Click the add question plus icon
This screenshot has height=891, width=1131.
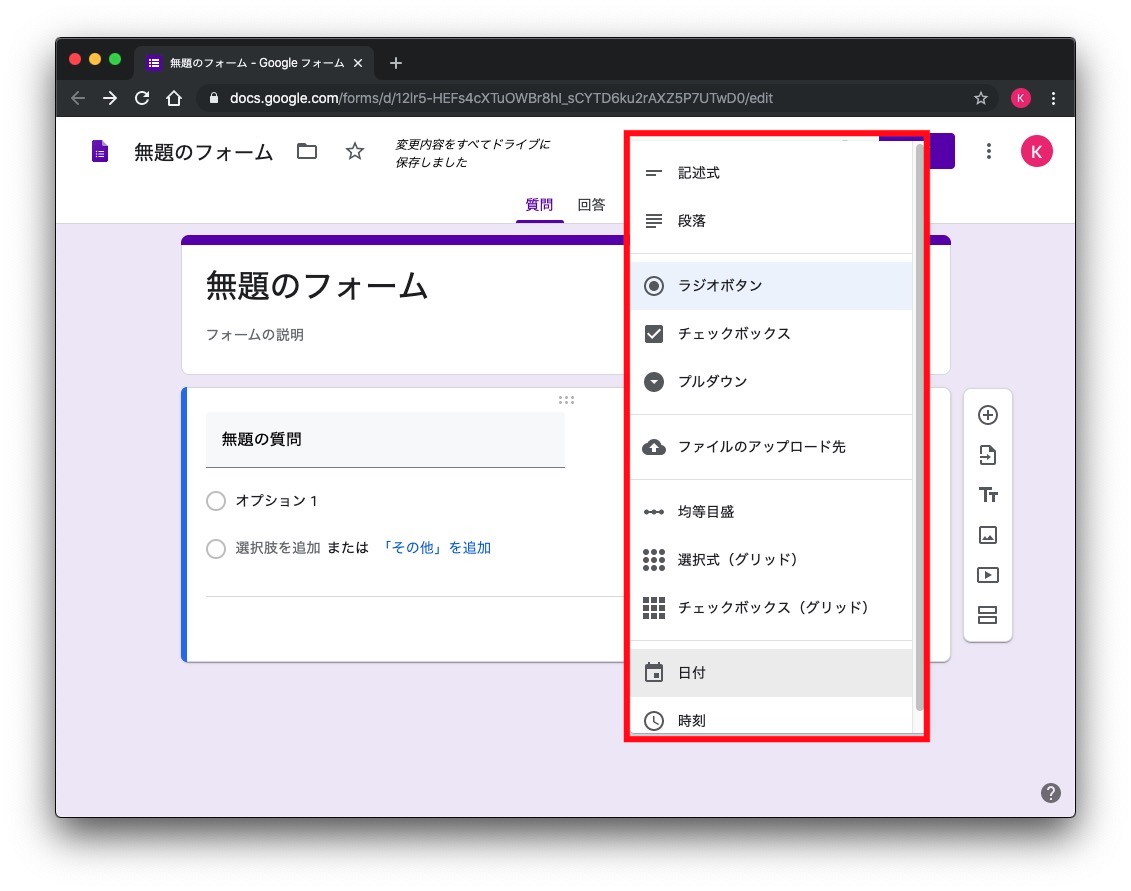coord(987,415)
